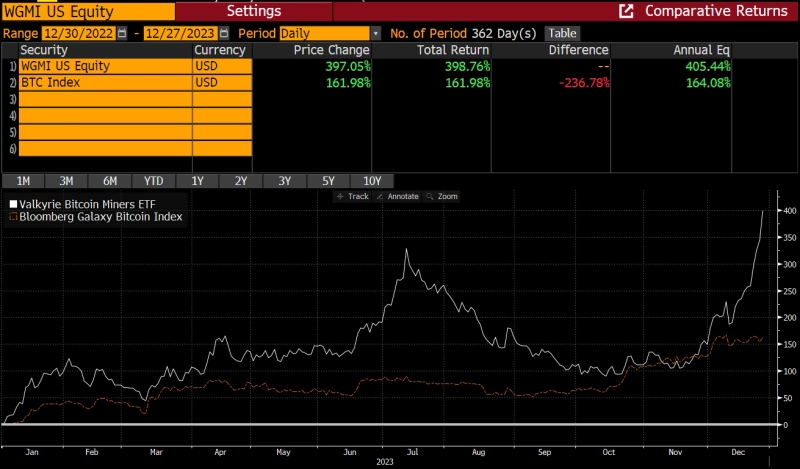
Task: Switch chart range to YTD
Action: click(153, 181)
